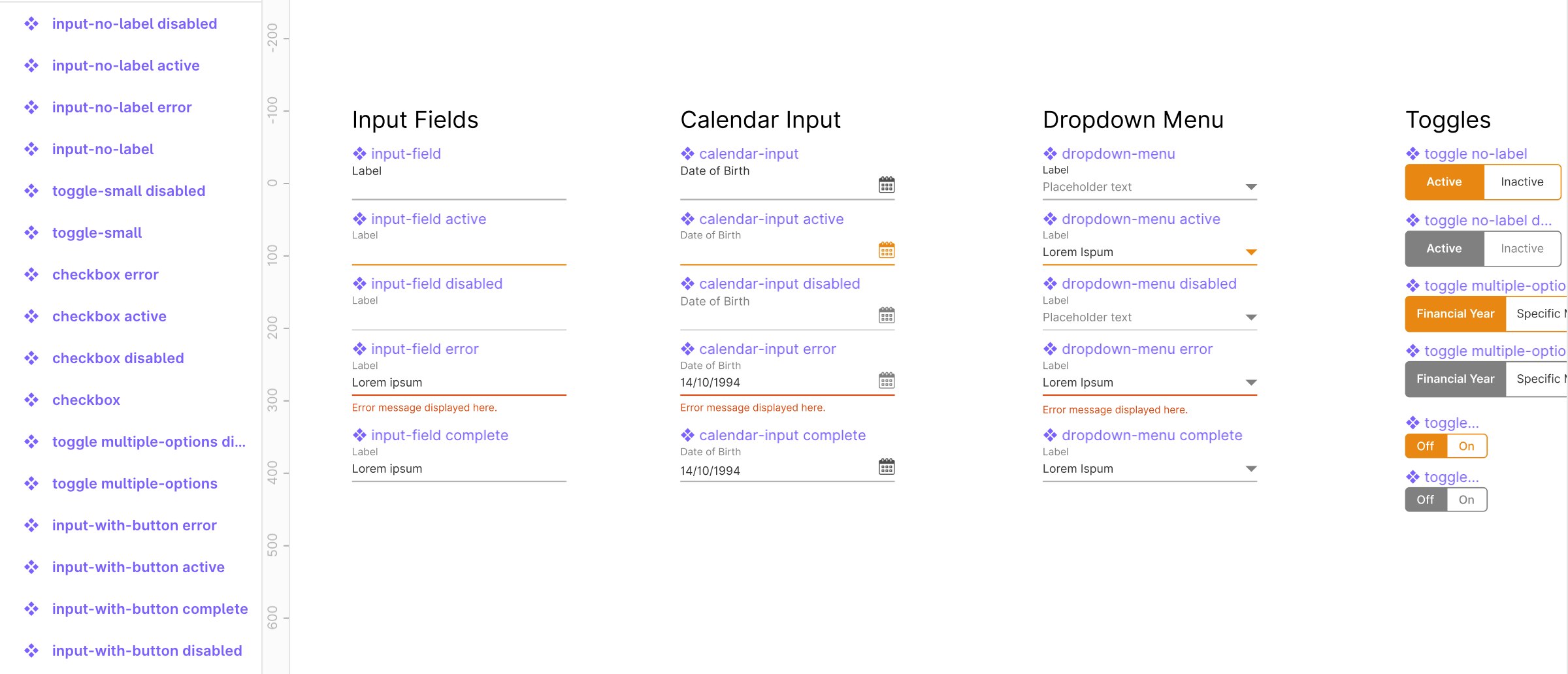This screenshot has width=1568, height=674.
Task: Open the Placeholder text dropdown arrow in dropdown-menu
Action: pyautogui.click(x=1250, y=187)
